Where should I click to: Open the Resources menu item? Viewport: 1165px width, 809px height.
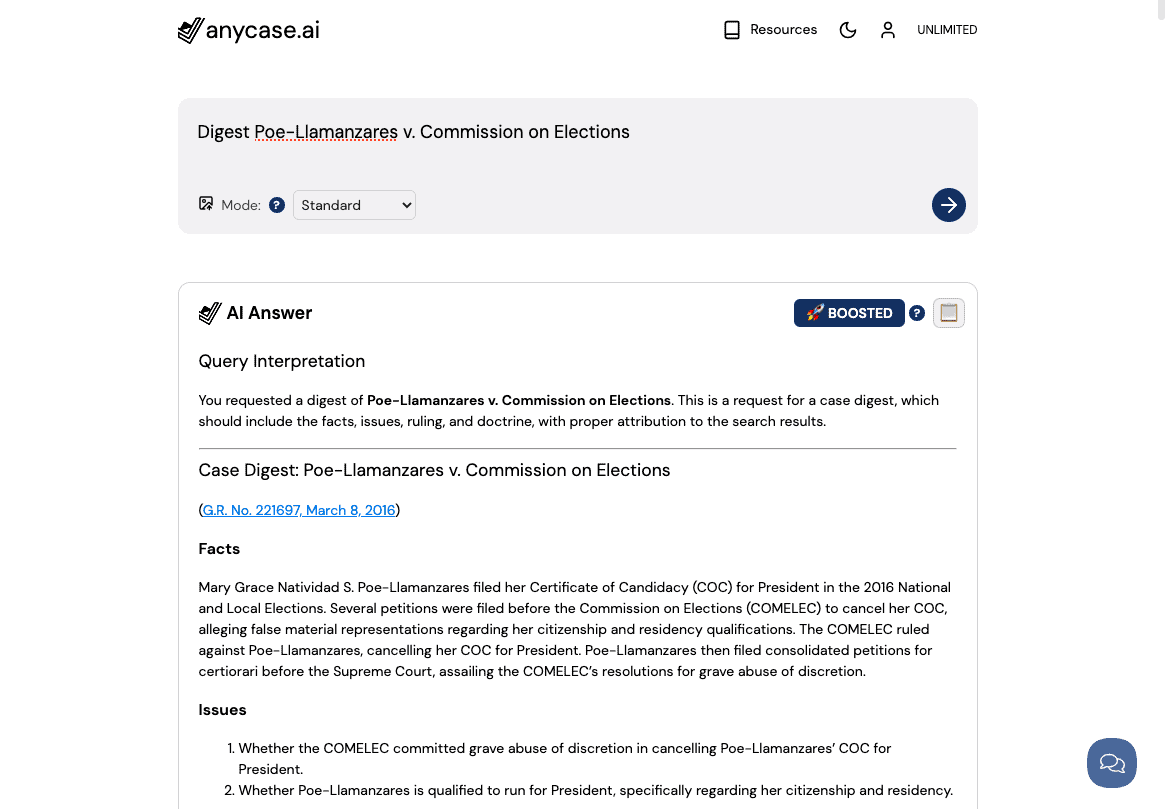783,30
